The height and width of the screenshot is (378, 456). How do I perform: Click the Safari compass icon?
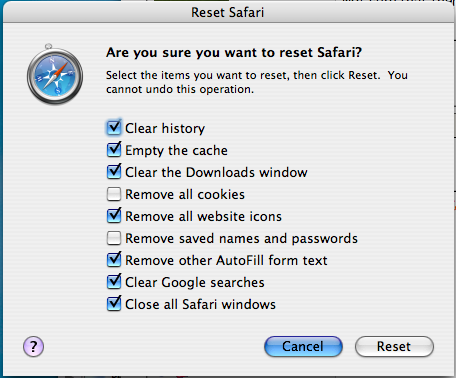pos(55,74)
